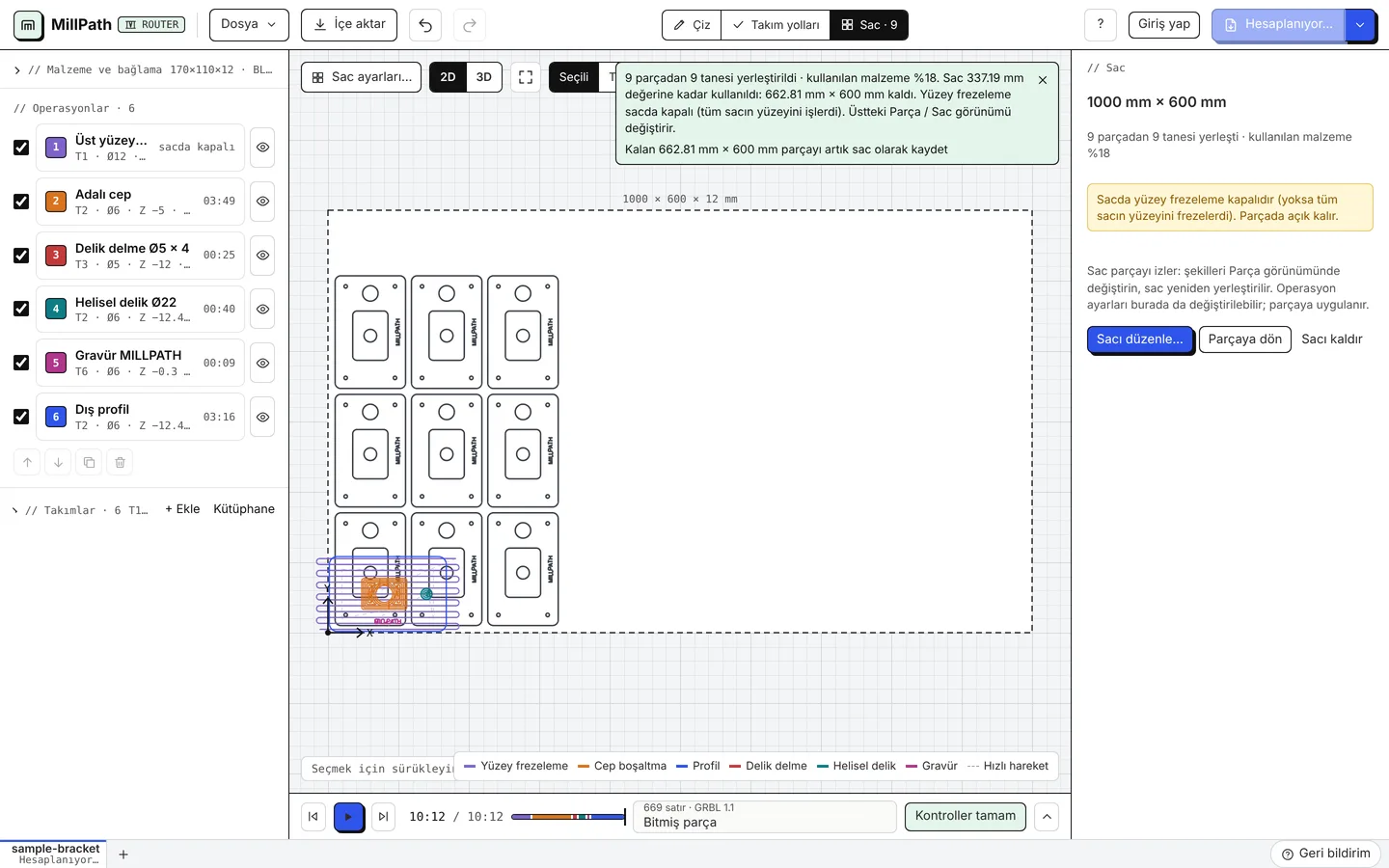Viewport: 1389px width, 868px height.
Task: Uncheck the Adalı cep operation checkbox
Action: 21,202
